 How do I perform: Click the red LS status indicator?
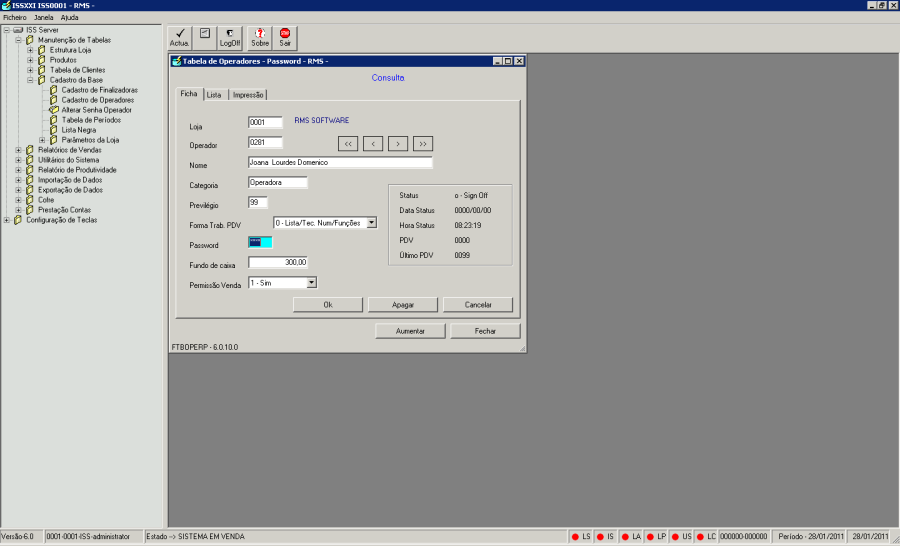pyautogui.click(x=575, y=537)
